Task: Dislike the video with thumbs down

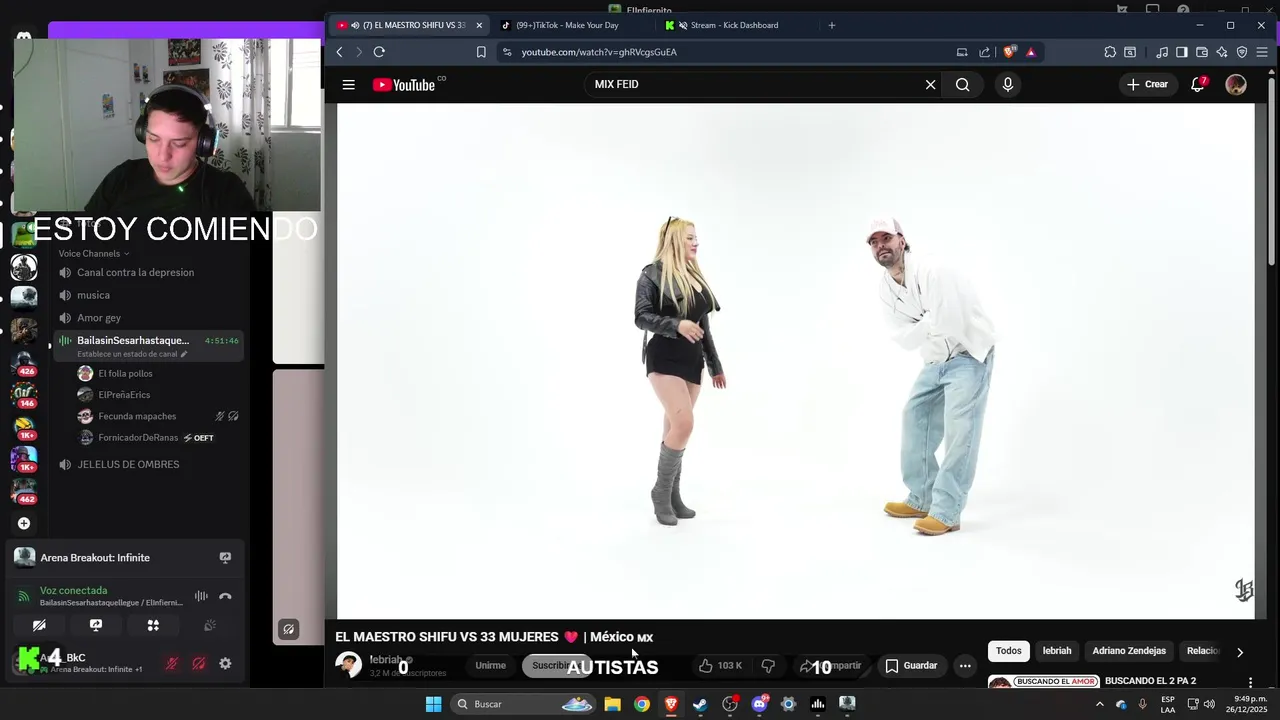Action: (768, 666)
